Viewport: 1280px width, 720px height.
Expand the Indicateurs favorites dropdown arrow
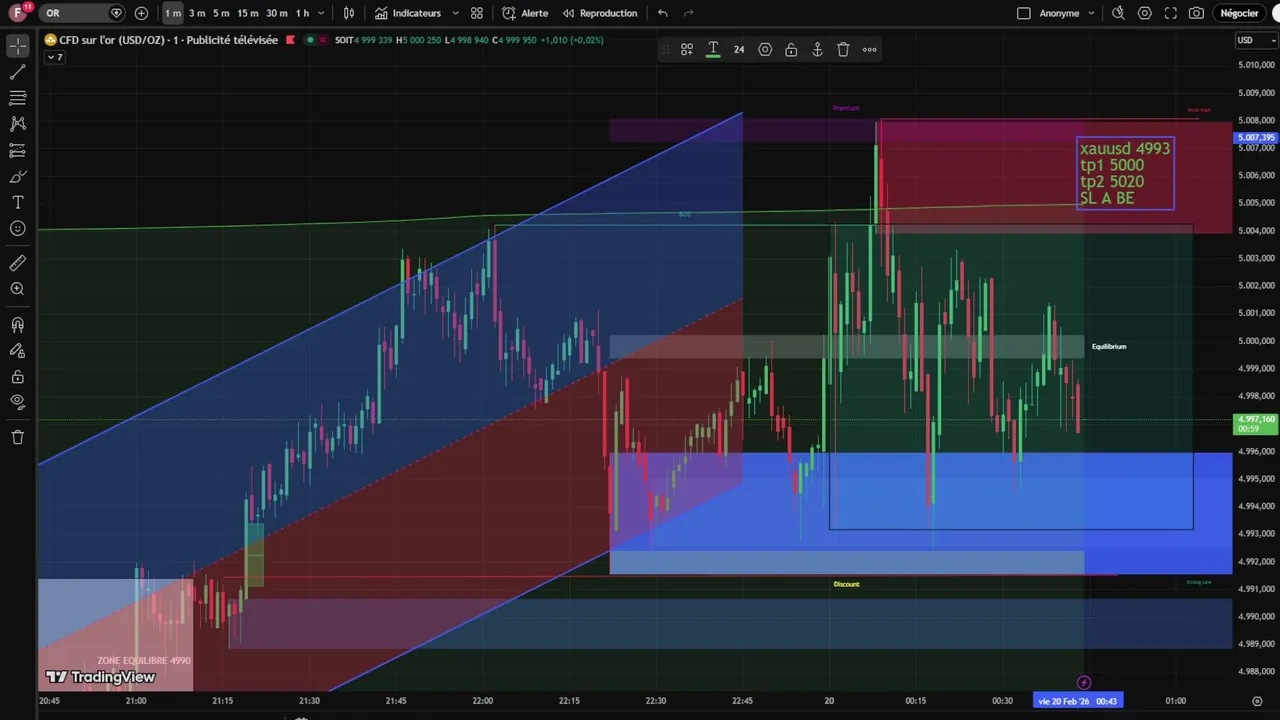(x=455, y=13)
